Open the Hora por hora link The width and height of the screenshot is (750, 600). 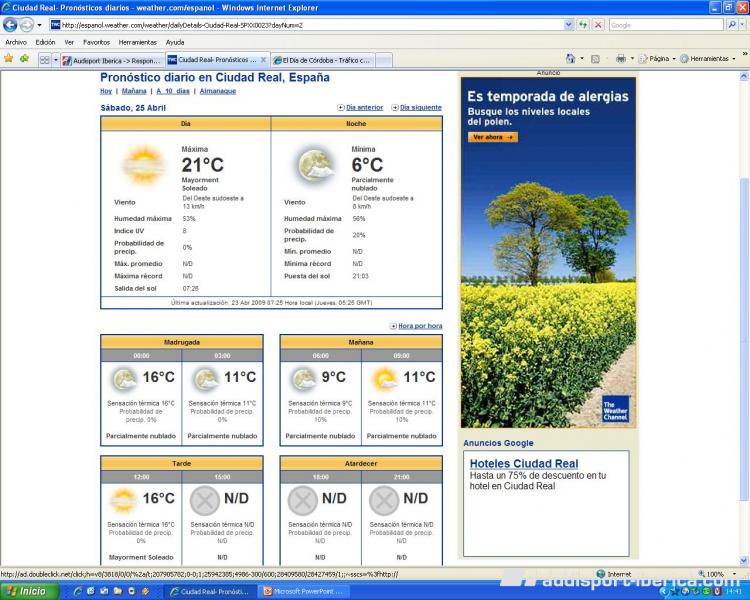(x=420, y=326)
